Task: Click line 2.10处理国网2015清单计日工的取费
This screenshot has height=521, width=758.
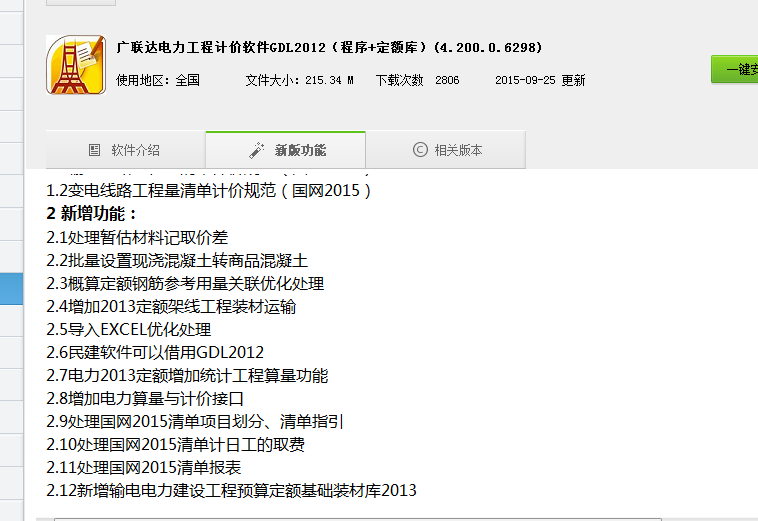Action: pyautogui.click(x=175, y=445)
